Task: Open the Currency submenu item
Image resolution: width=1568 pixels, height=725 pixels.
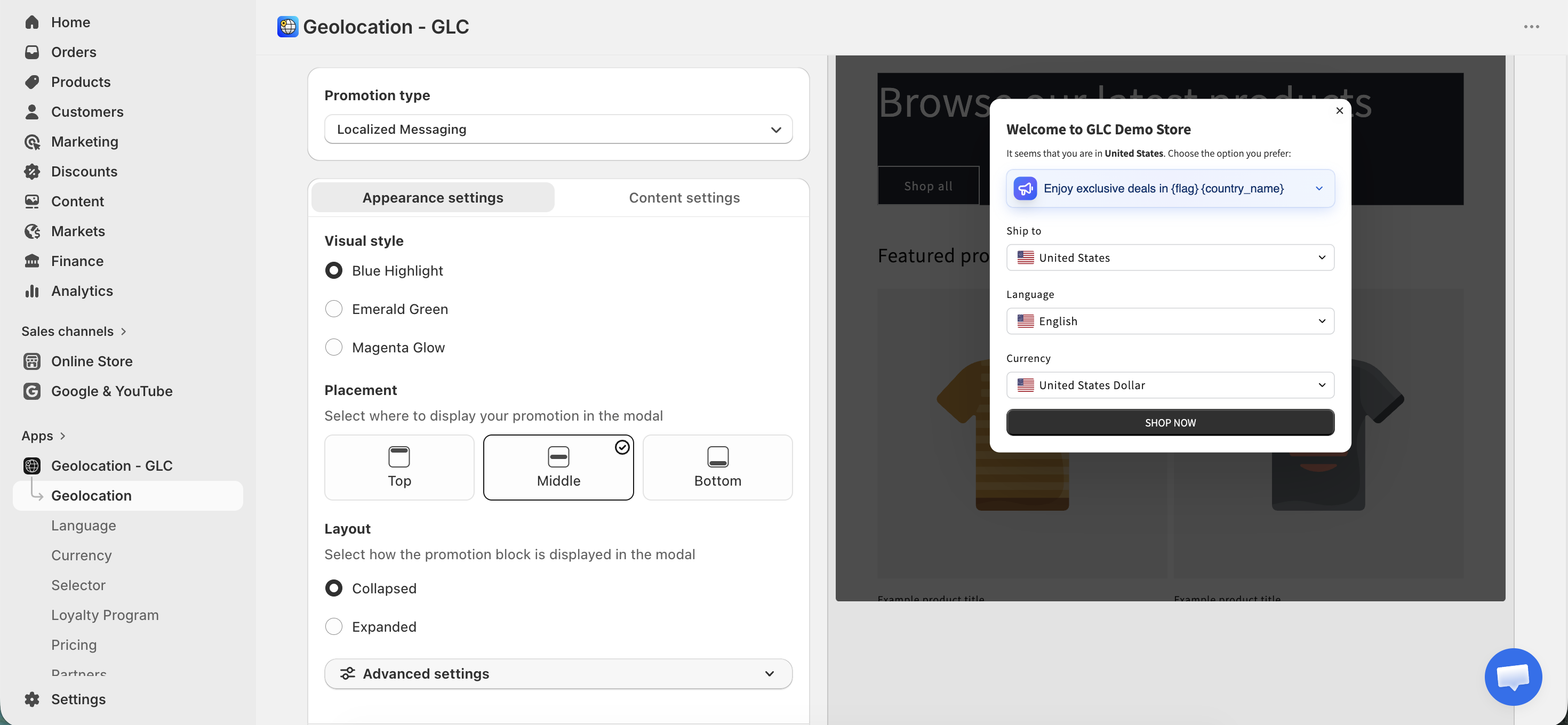Action: point(81,555)
